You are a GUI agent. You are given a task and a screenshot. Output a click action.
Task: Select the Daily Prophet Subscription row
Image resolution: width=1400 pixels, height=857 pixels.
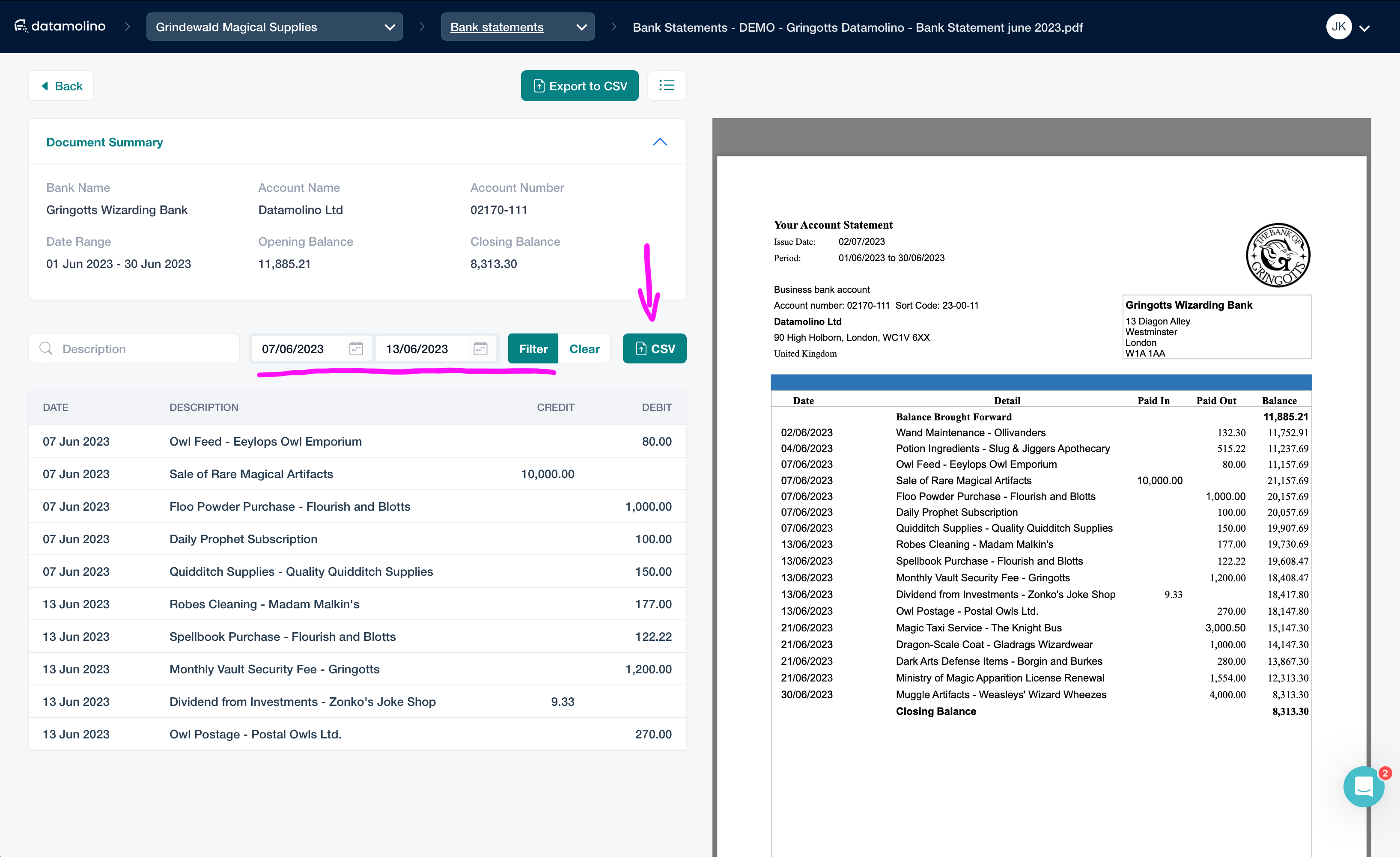point(357,539)
